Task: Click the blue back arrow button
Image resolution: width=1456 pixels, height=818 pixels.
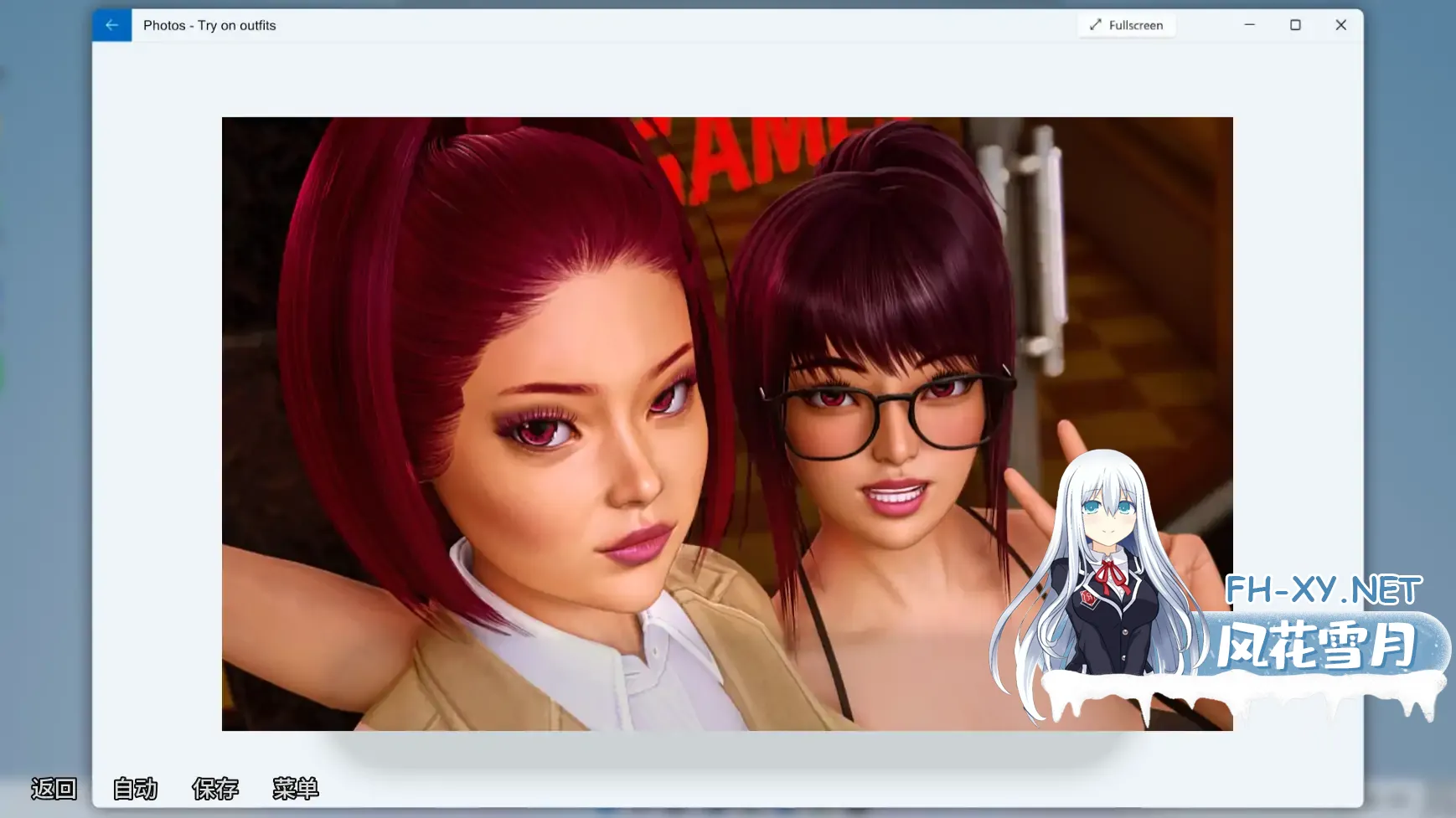Action: coord(111,25)
